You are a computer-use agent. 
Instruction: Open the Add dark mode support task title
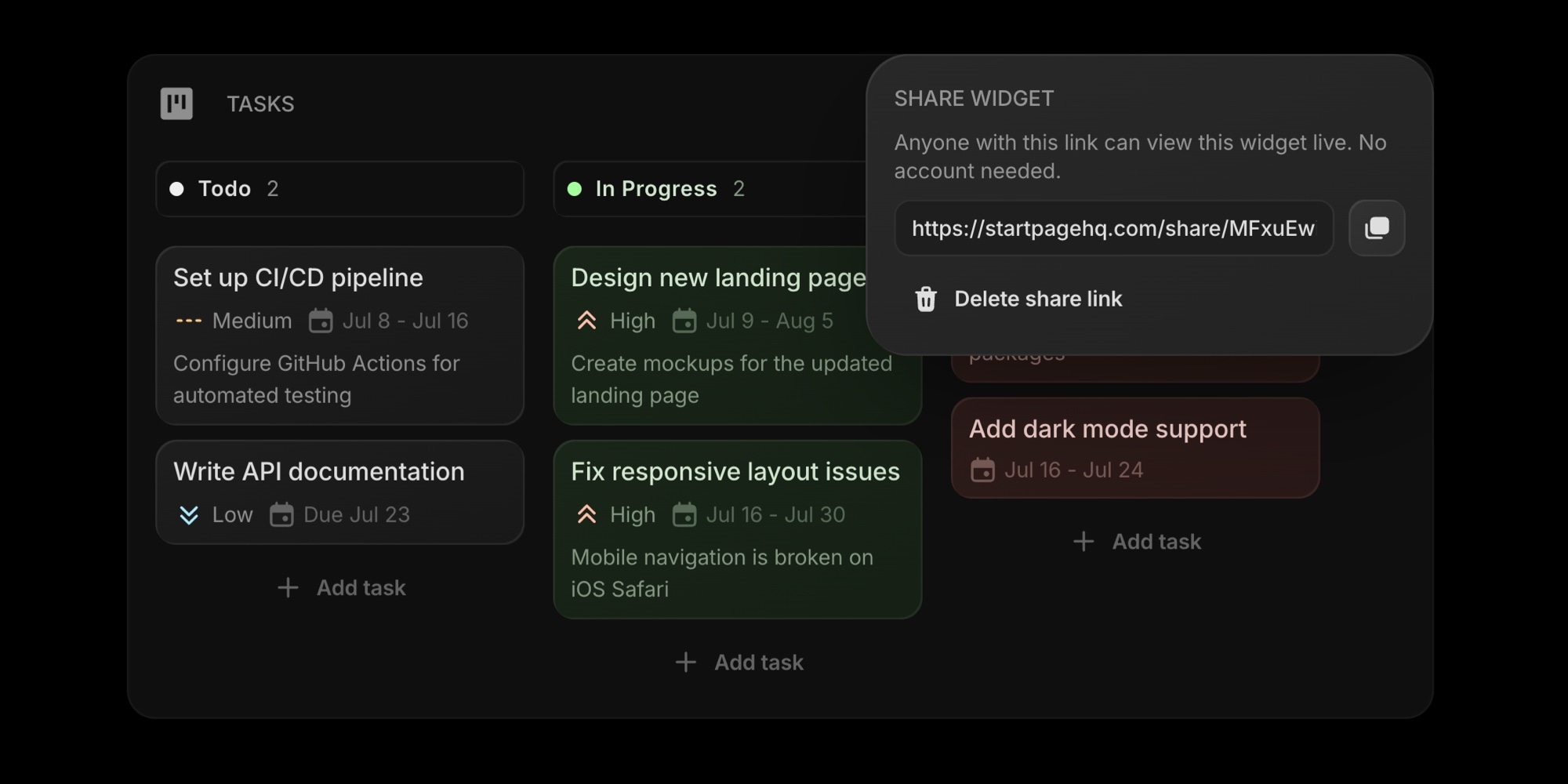point(1108,429)
